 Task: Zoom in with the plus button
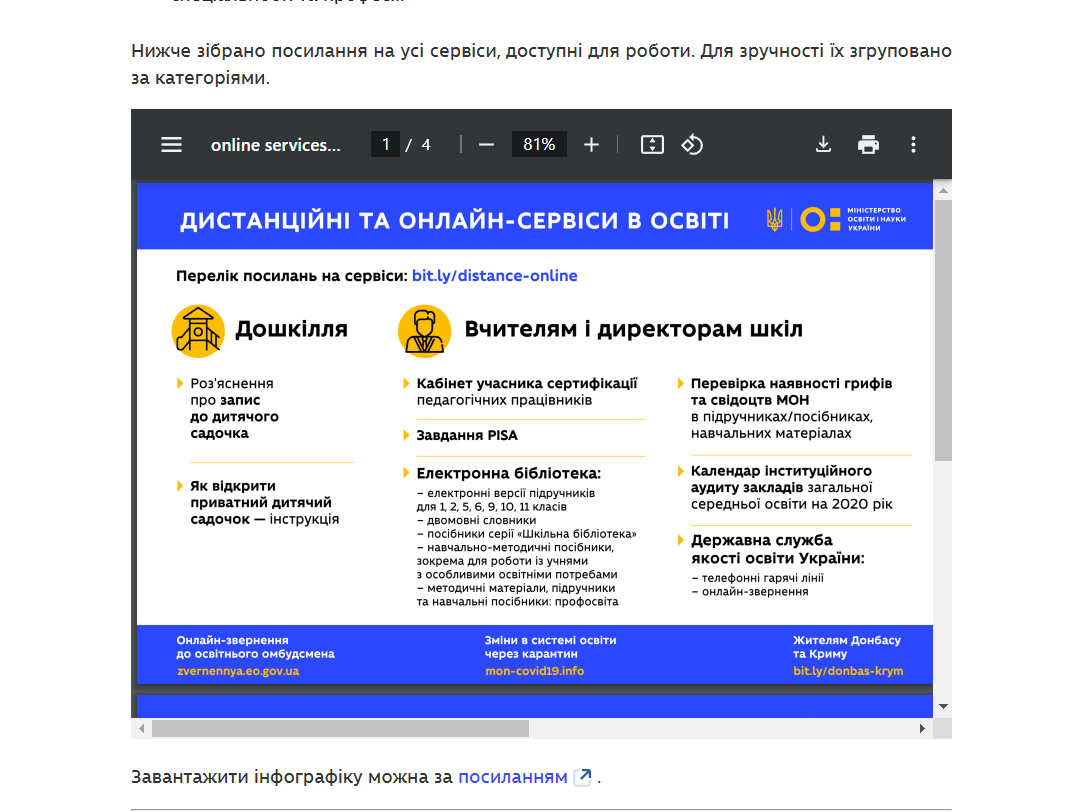pyautogui.click(x=591, y=145)
